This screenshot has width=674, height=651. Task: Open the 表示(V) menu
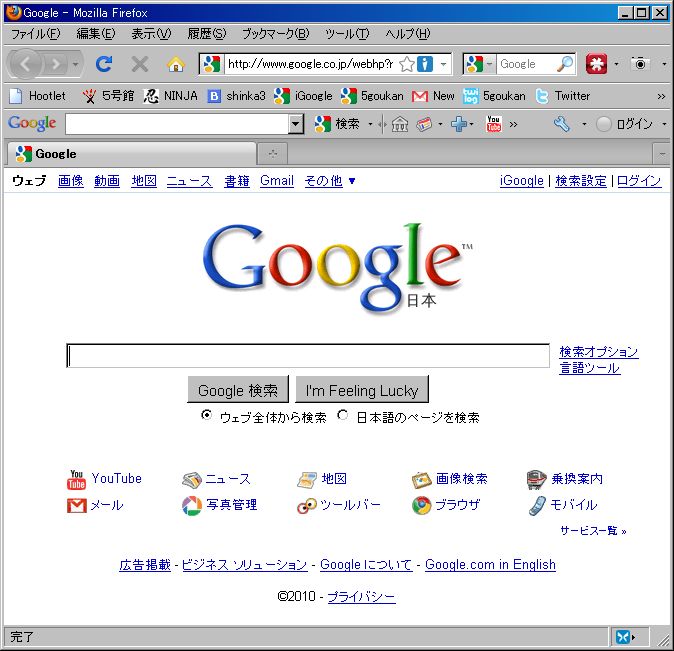(151, 34)
